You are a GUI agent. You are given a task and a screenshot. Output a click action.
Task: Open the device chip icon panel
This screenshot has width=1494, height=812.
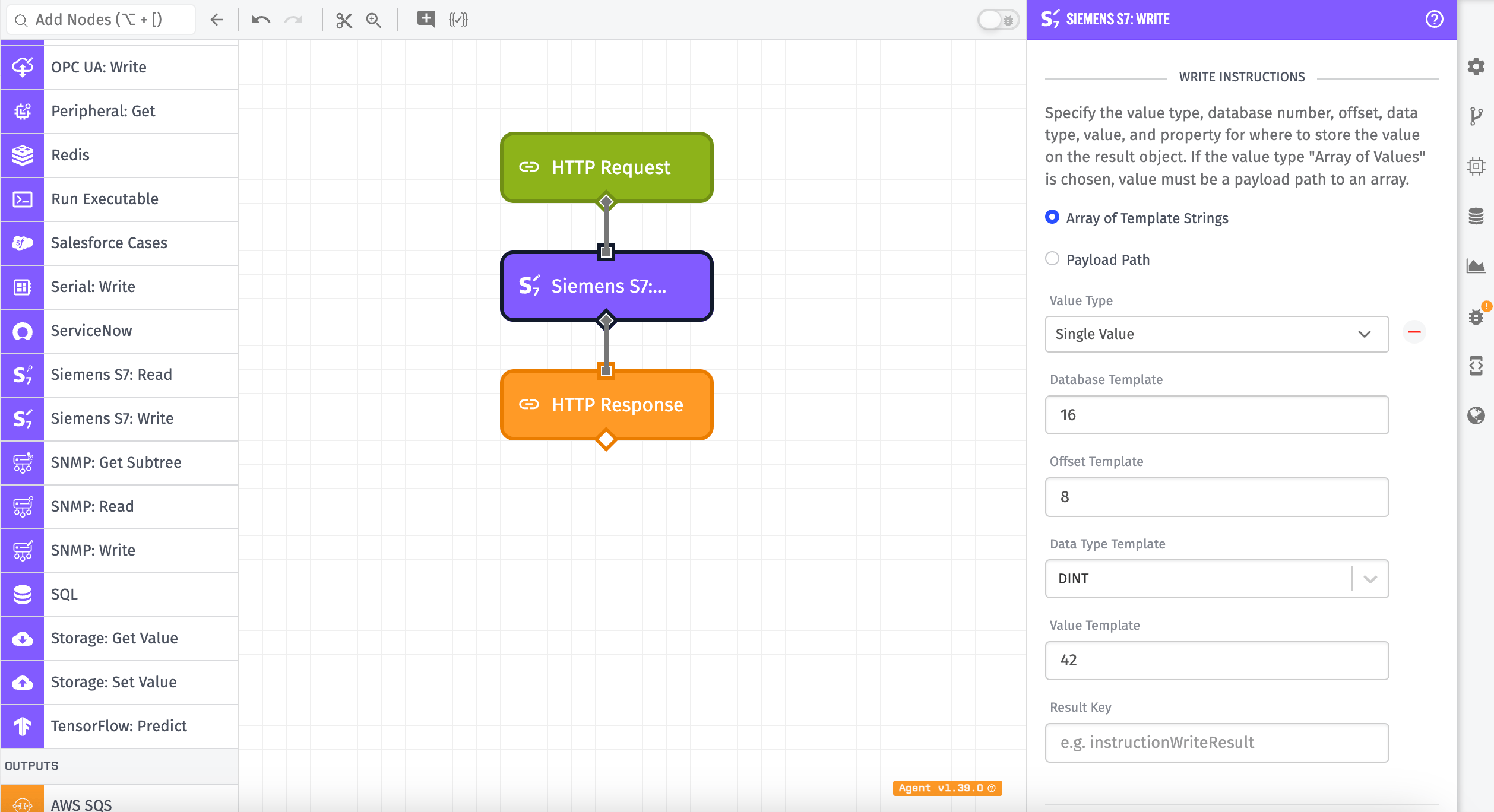pos(1476,166)
